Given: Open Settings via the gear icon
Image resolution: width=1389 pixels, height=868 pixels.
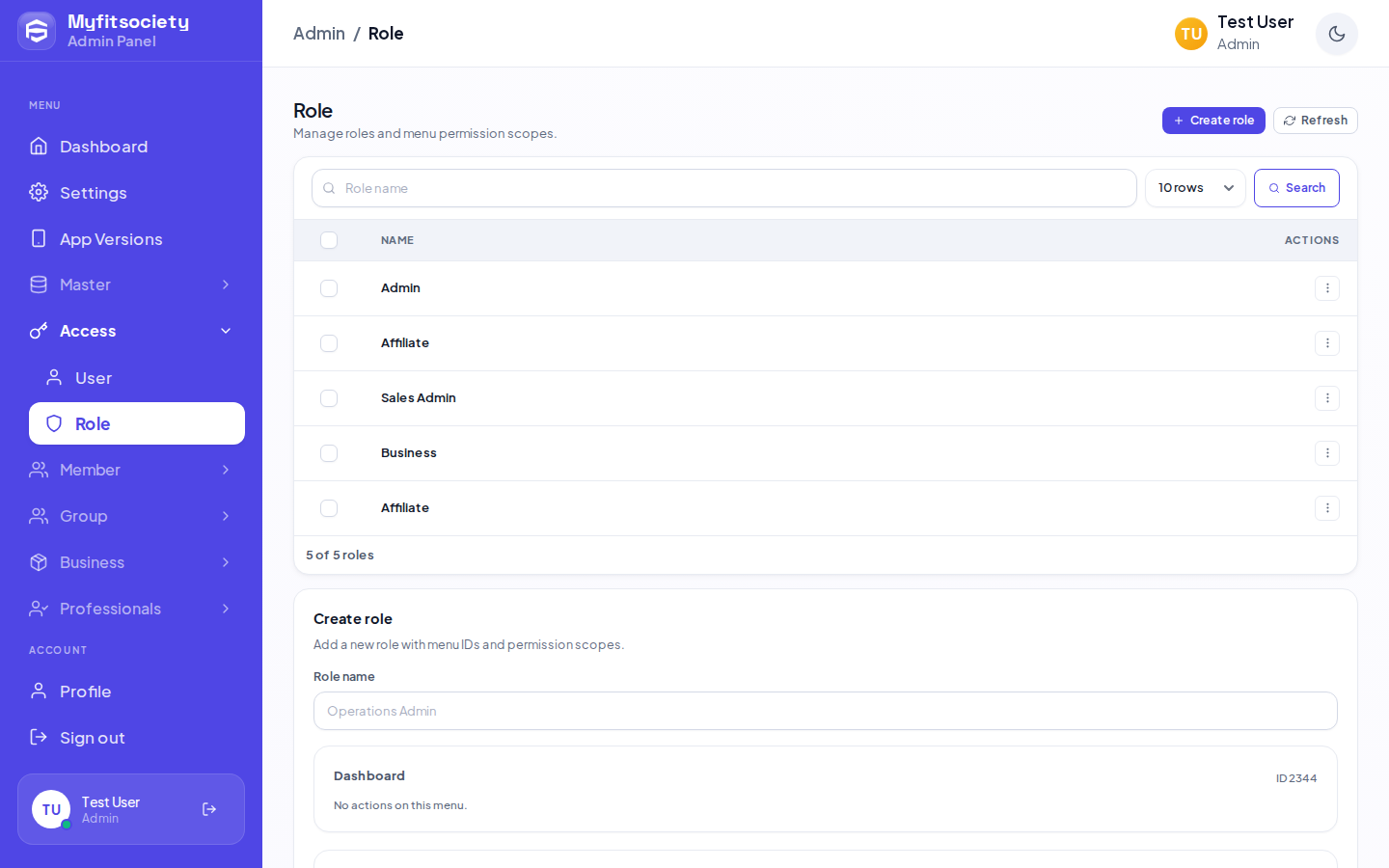Looking at the screenshot, I should pyautogui.click(x=39, y=192).
